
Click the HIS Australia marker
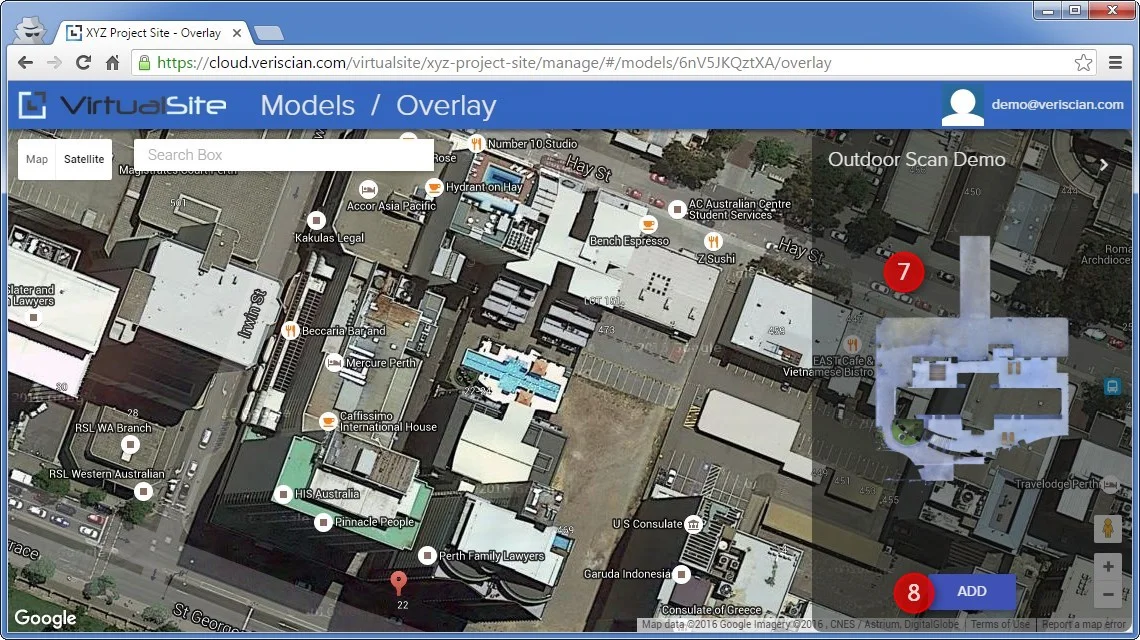click(283, 495)
